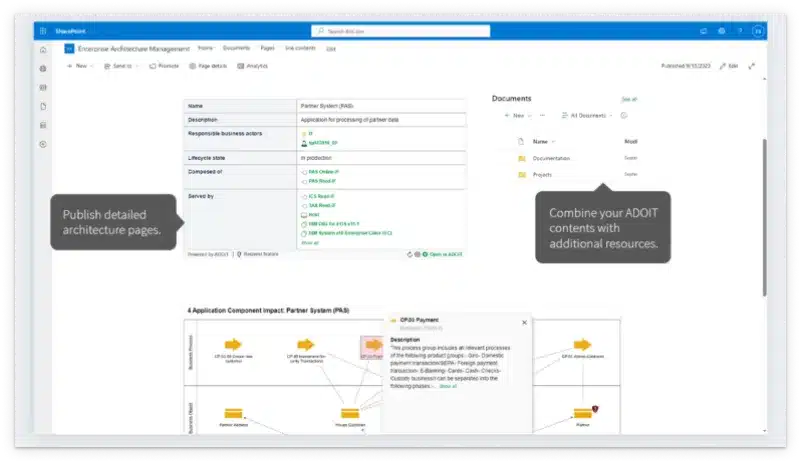The width and height of the screenshot is (801, 464).
Task: Click Edit link in site navigation
Action: click(331, 49)
